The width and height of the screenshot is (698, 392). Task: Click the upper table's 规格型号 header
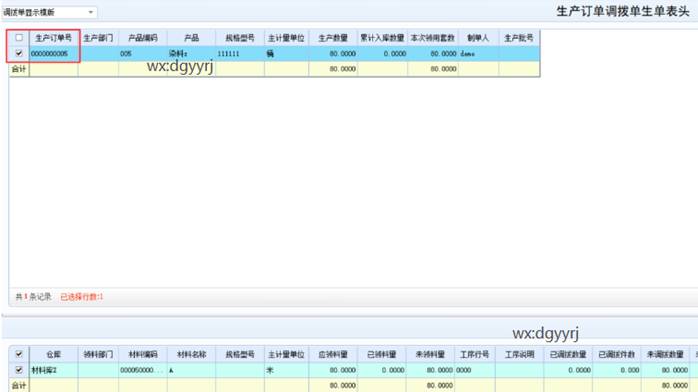pyautogui.click(x=240, y=38)
